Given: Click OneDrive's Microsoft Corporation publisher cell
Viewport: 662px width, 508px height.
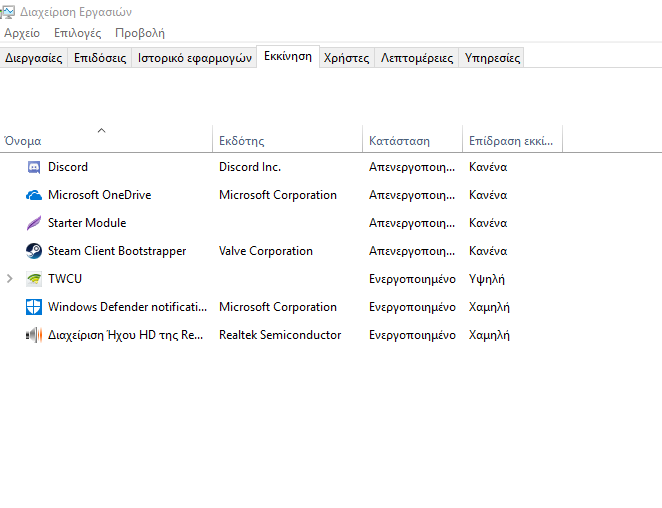Looking at the screenshot, I should point(278,195).
